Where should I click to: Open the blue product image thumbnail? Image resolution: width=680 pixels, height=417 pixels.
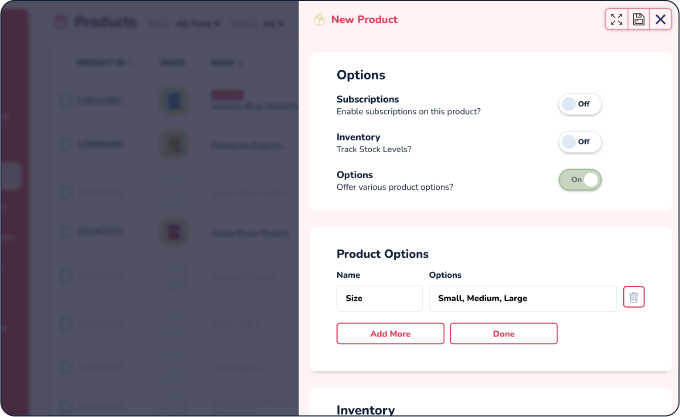point(174,101)
